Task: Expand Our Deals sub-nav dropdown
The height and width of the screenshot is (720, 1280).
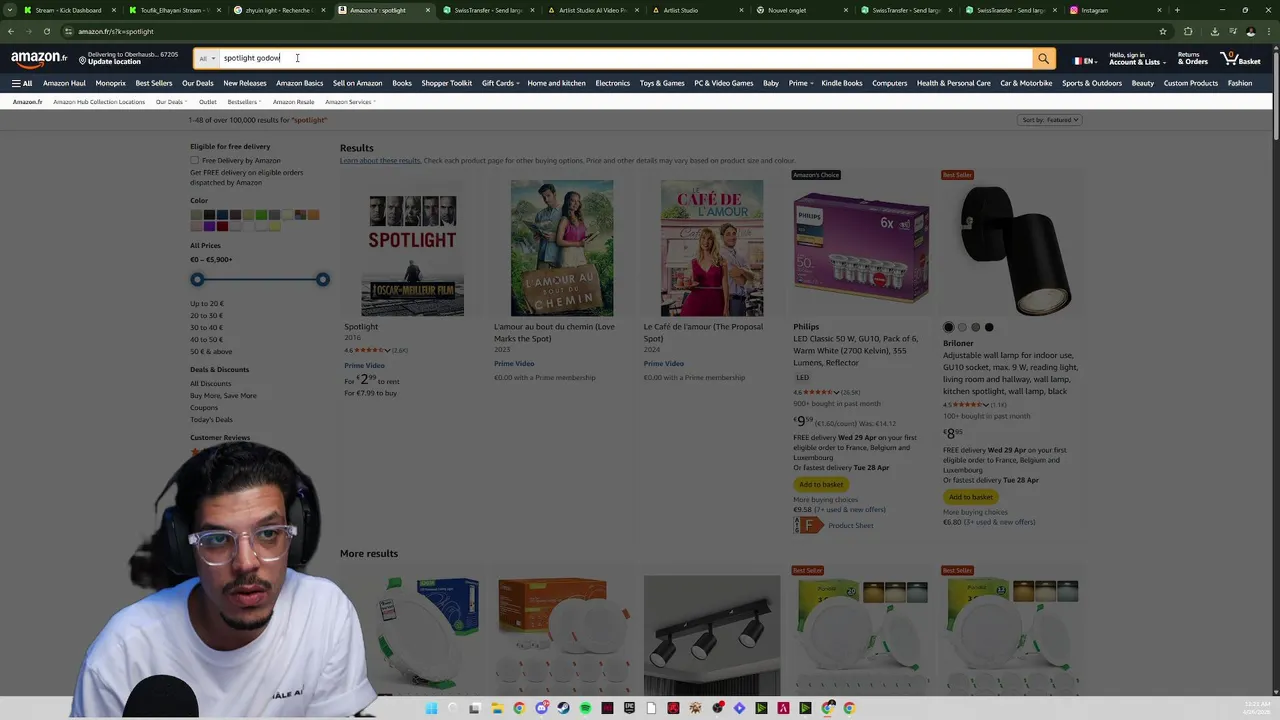Action: click(171, 102)
